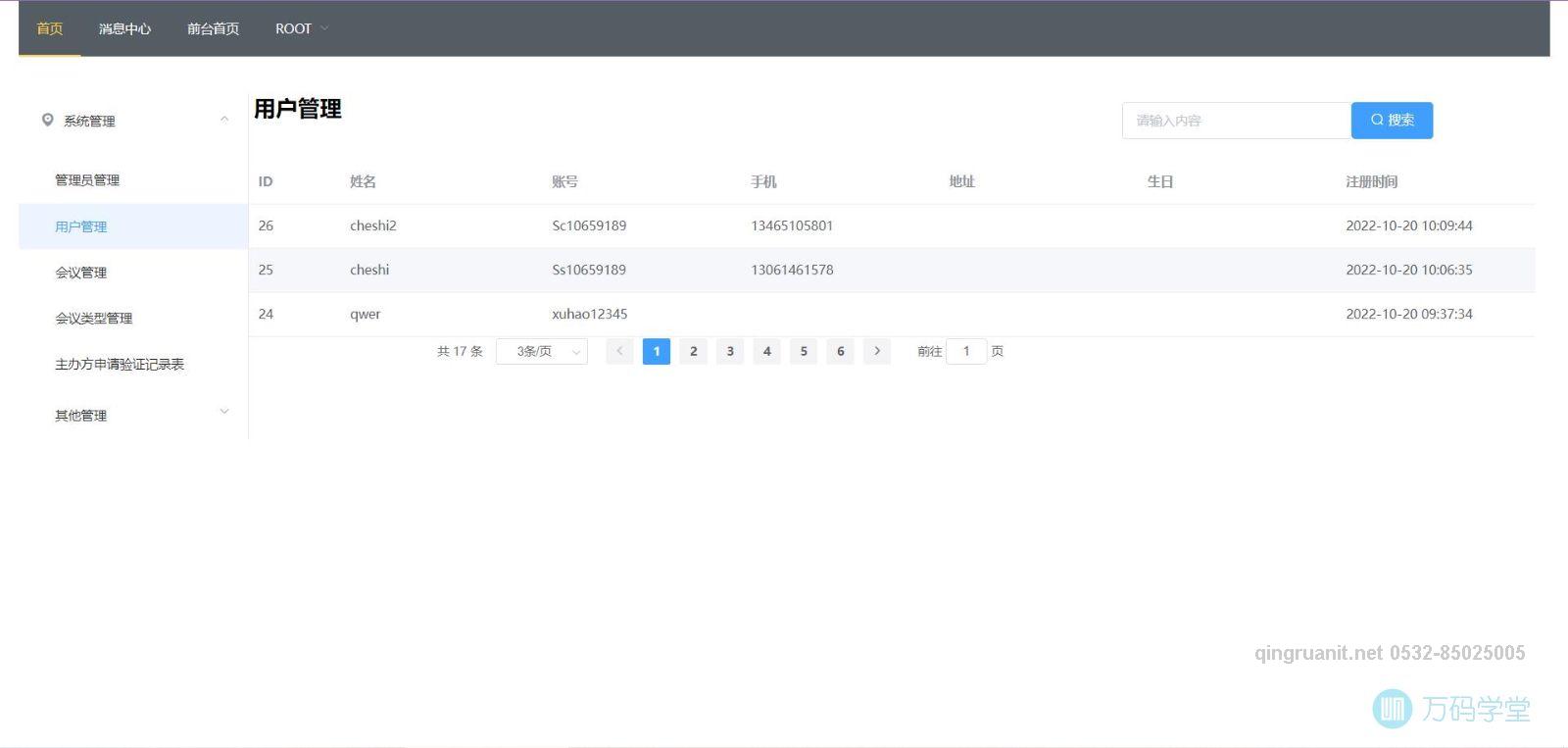Image resolution: width=1568 pixels, height=748 pixels.
Task: Click the account cell xuhao12345
Action: [590, 314]
